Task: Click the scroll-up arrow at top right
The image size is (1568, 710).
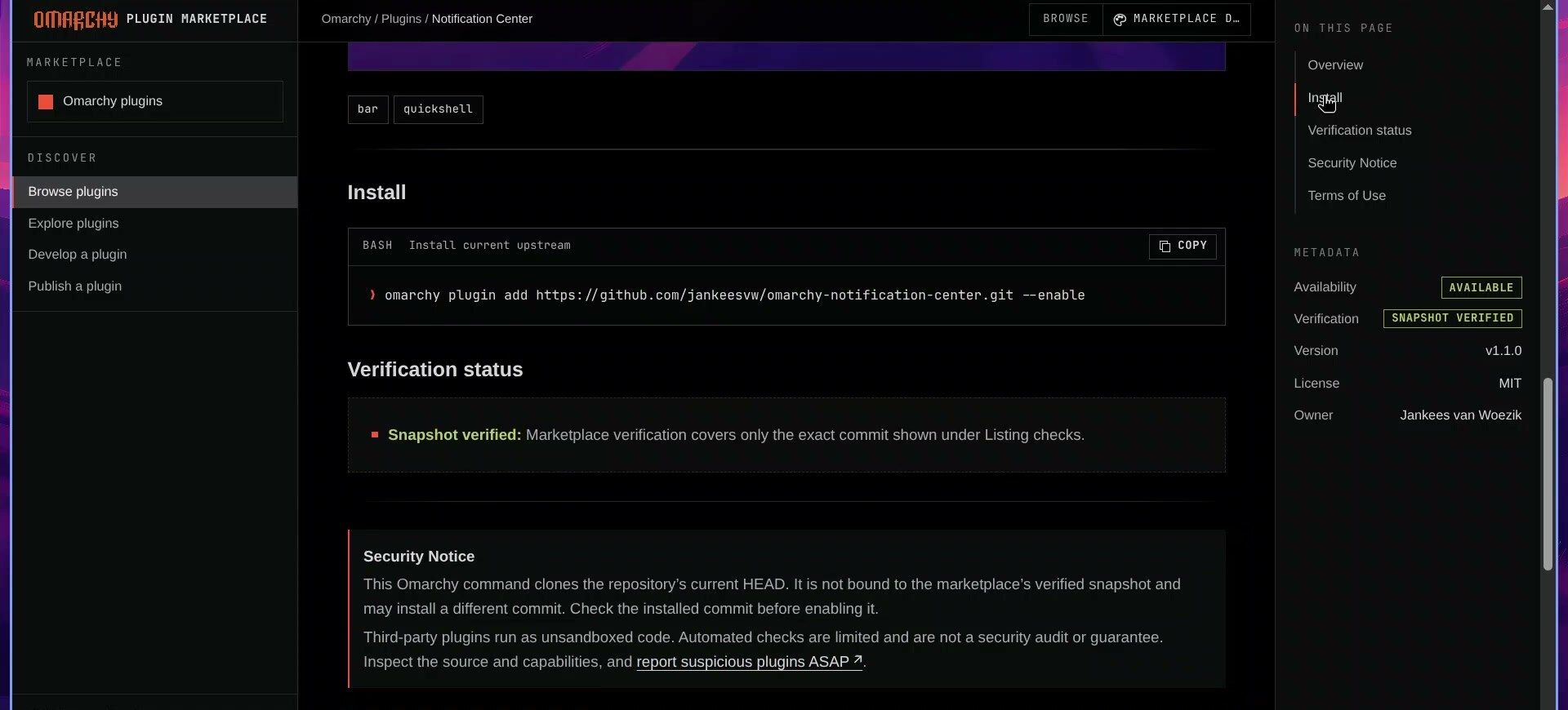Action: pos(1547,7)
